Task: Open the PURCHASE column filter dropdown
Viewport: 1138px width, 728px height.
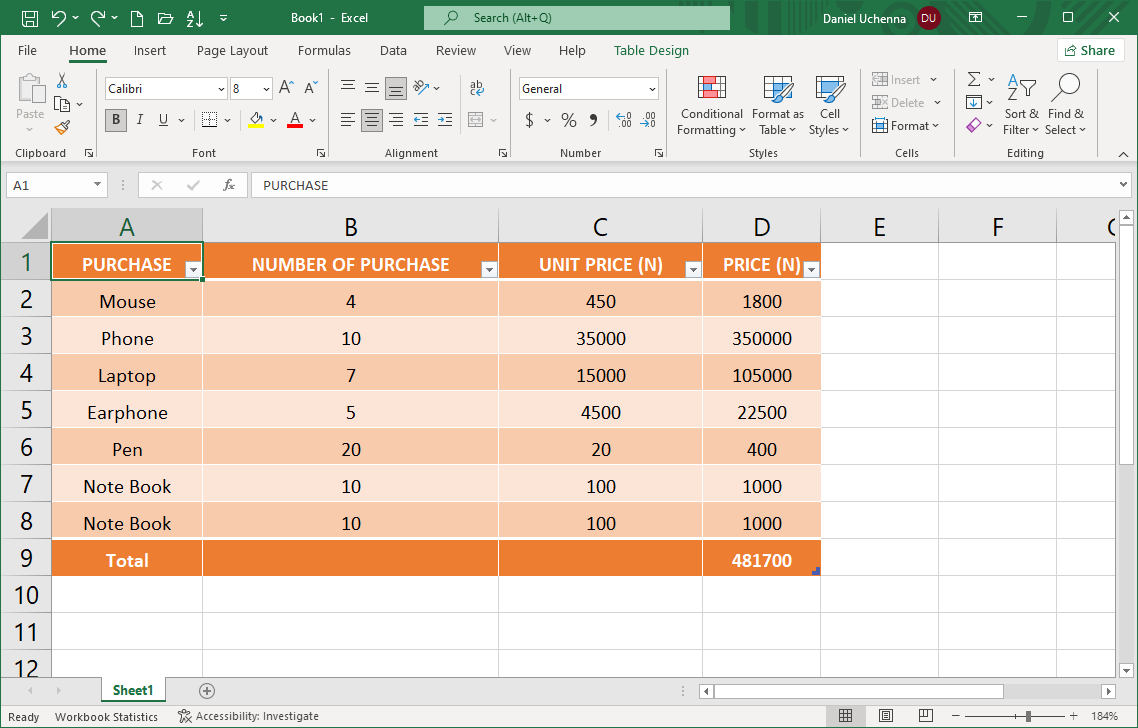Action: [x=191, y=270]
